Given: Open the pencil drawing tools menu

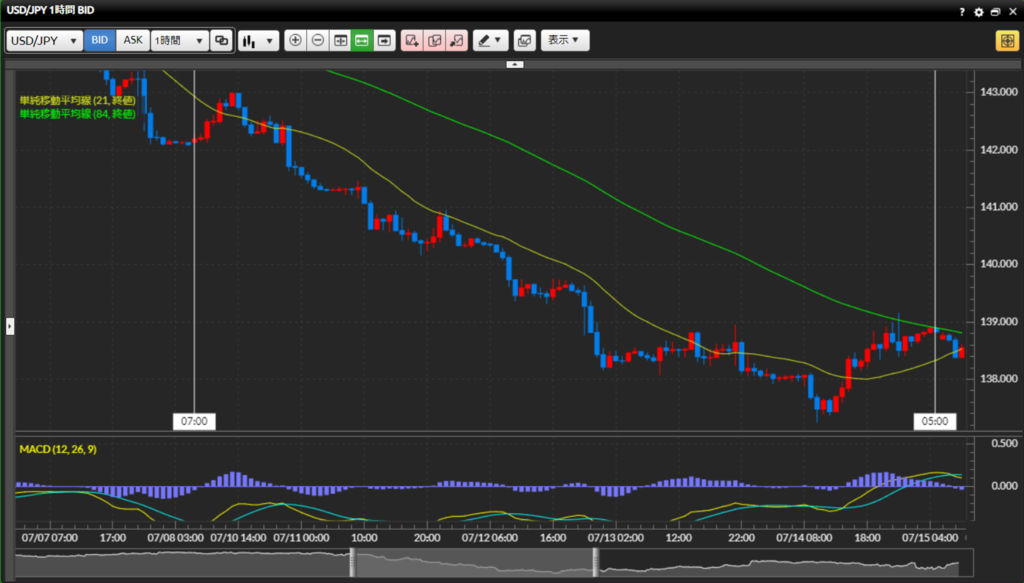Looking at the screenshot, I should [490, 41].
